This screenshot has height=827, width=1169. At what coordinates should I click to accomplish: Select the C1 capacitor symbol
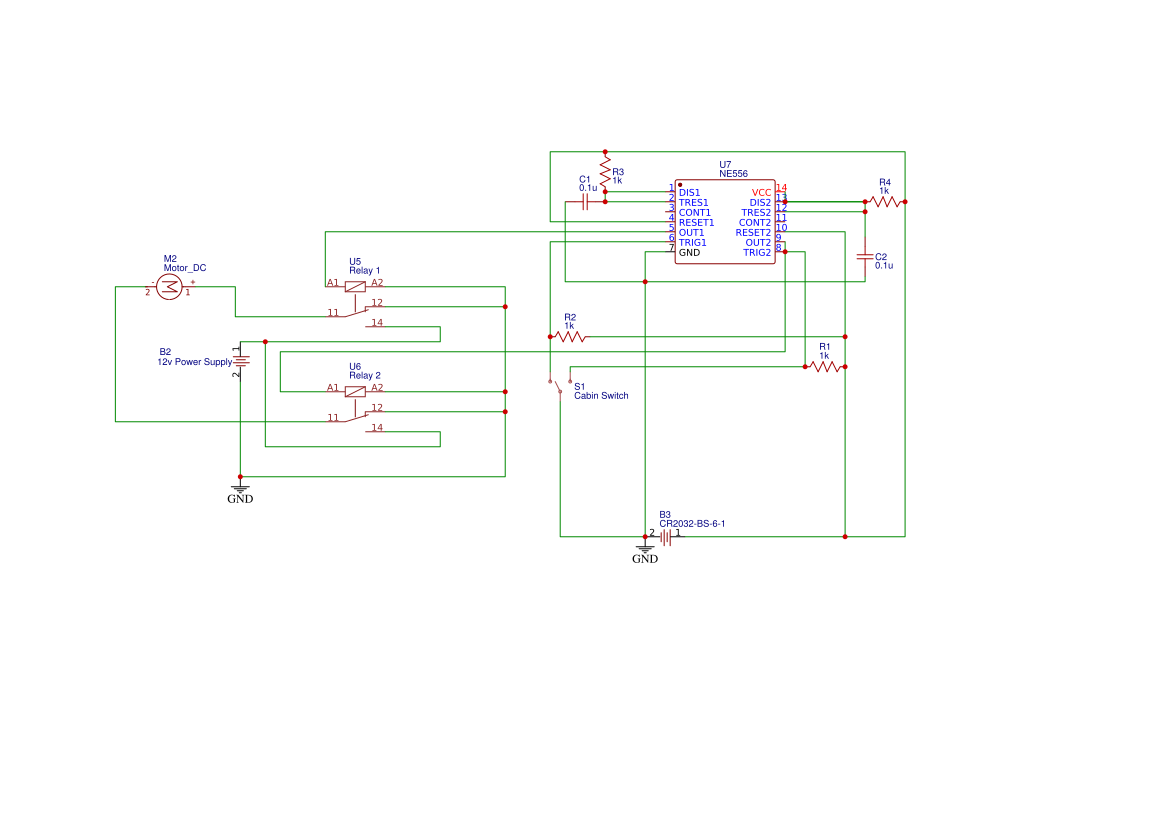(585, 201)
